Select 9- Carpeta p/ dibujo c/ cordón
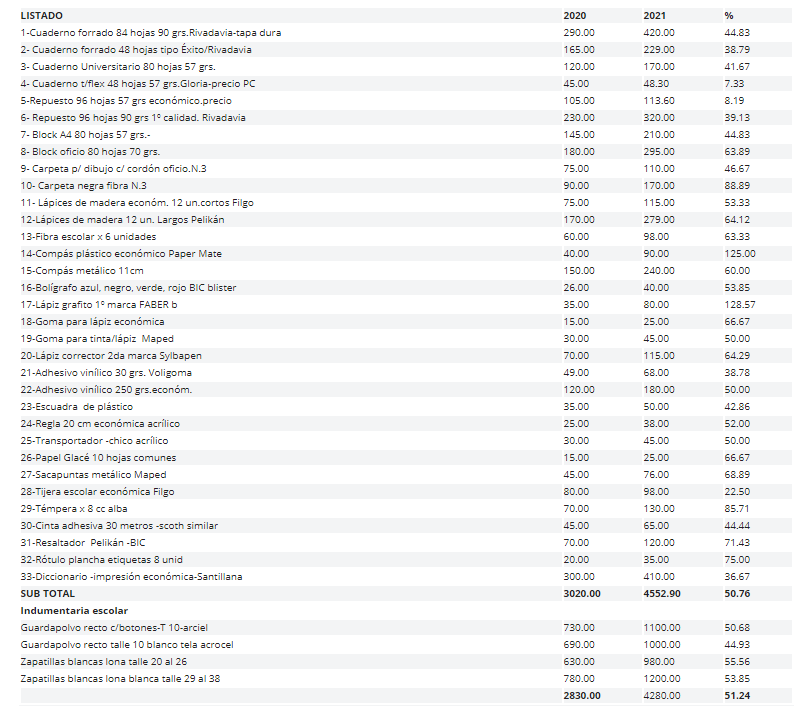The image size is (811, 719). click(406, 169)
